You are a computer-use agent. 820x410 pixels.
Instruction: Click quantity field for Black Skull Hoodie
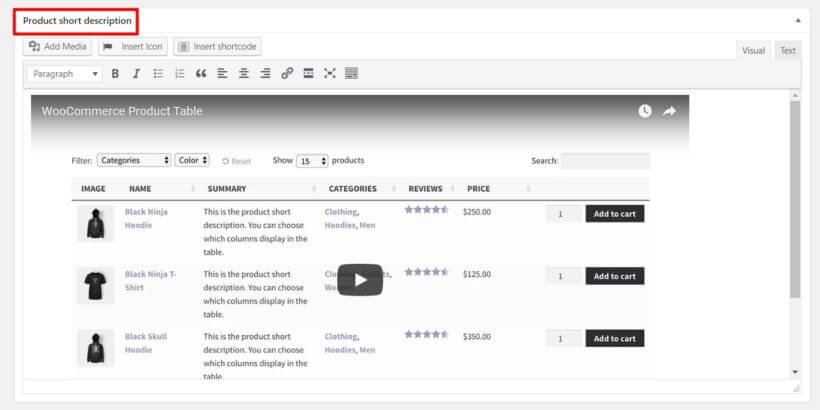563,338
